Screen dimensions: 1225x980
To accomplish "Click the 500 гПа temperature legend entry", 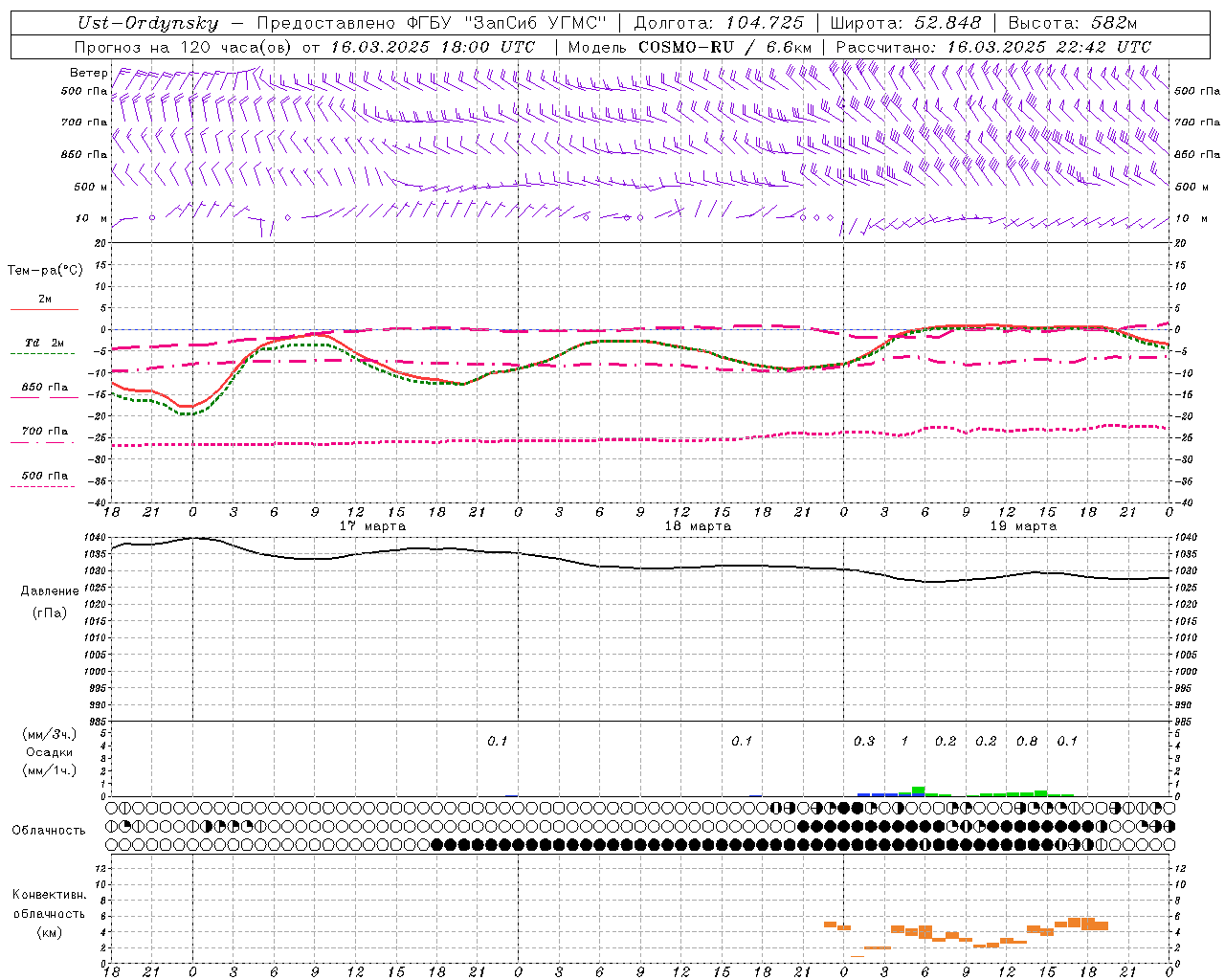I will coord(45,476).
